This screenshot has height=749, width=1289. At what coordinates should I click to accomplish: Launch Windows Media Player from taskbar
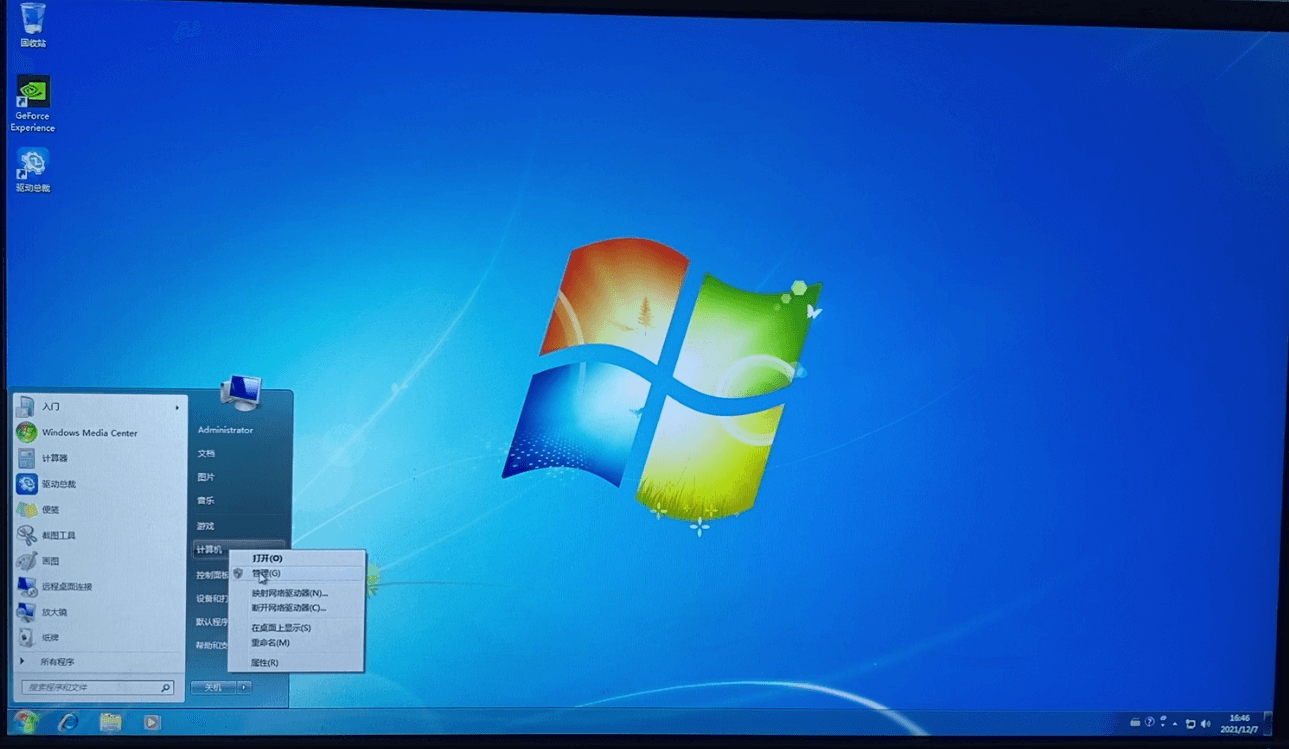152,722
